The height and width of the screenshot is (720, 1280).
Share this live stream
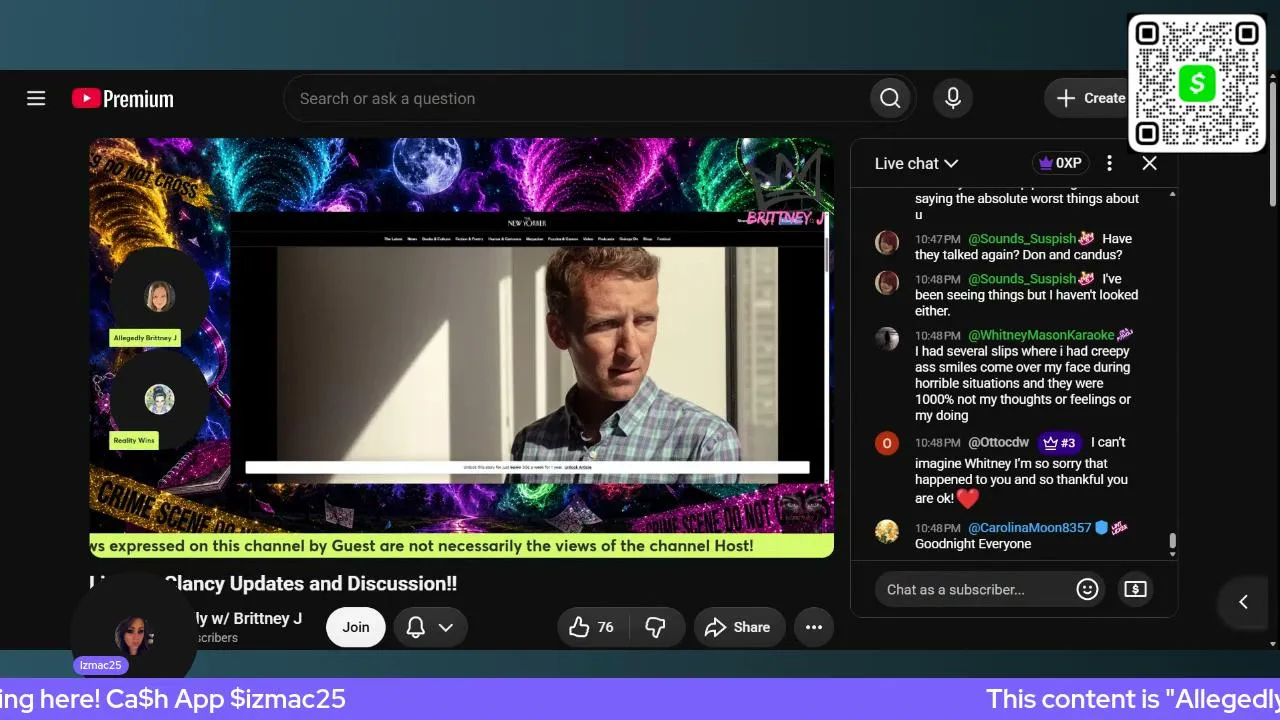tap(738, 627)
